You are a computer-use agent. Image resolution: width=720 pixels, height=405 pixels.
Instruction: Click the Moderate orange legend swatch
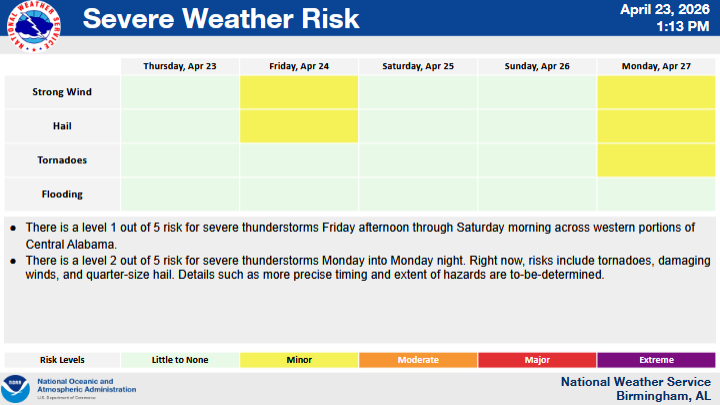coord(418,360)
